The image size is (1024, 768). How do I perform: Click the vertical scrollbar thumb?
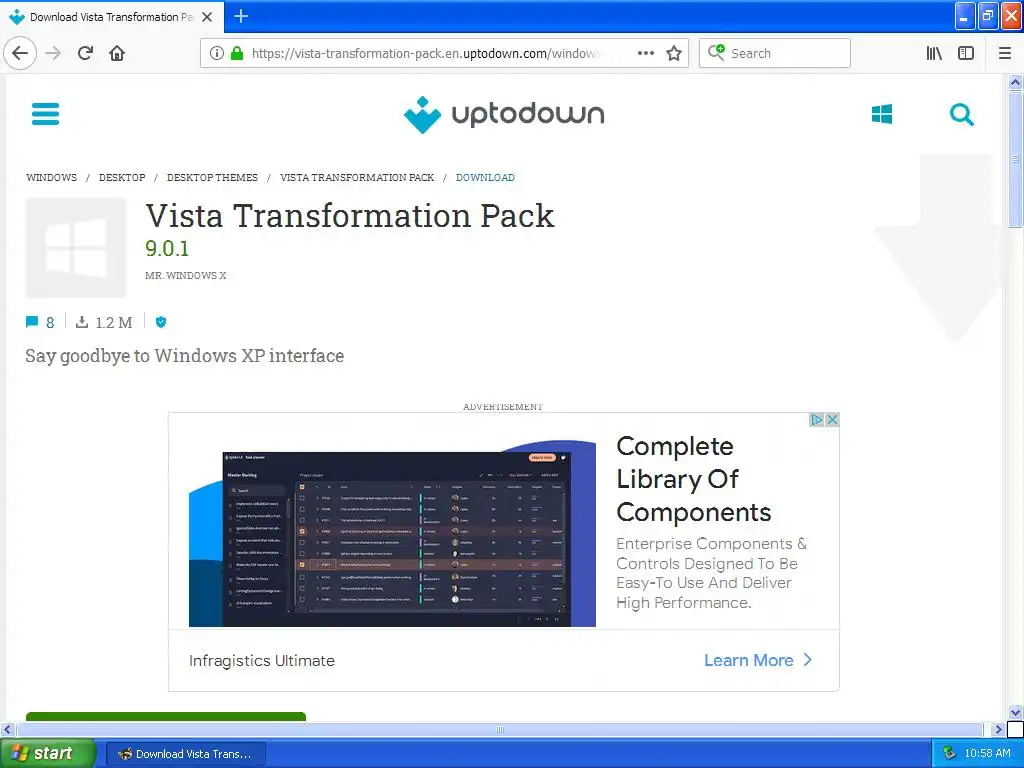pos(1015,159)
